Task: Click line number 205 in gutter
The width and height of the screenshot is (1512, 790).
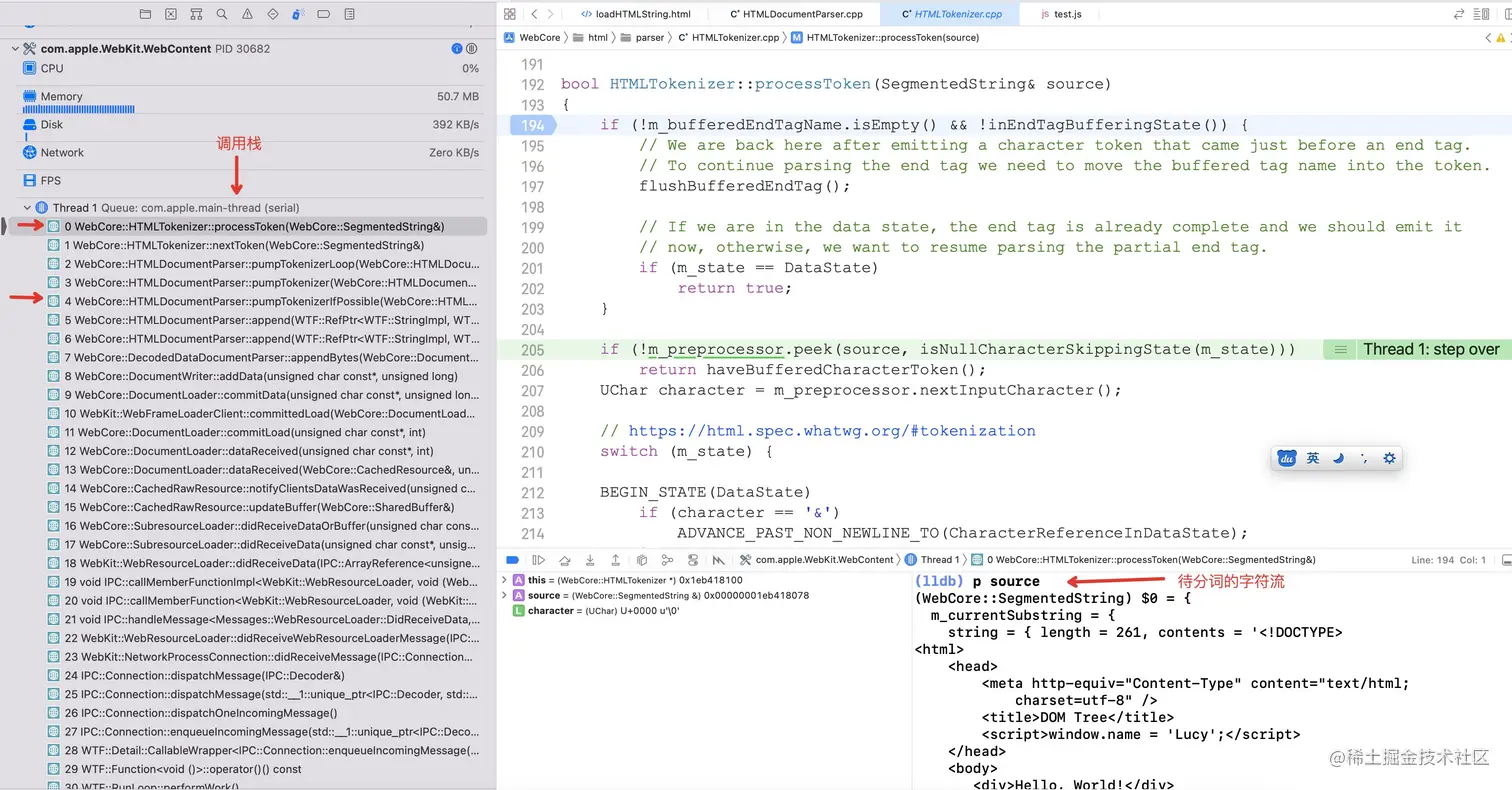Action: [x=533, y=349]
